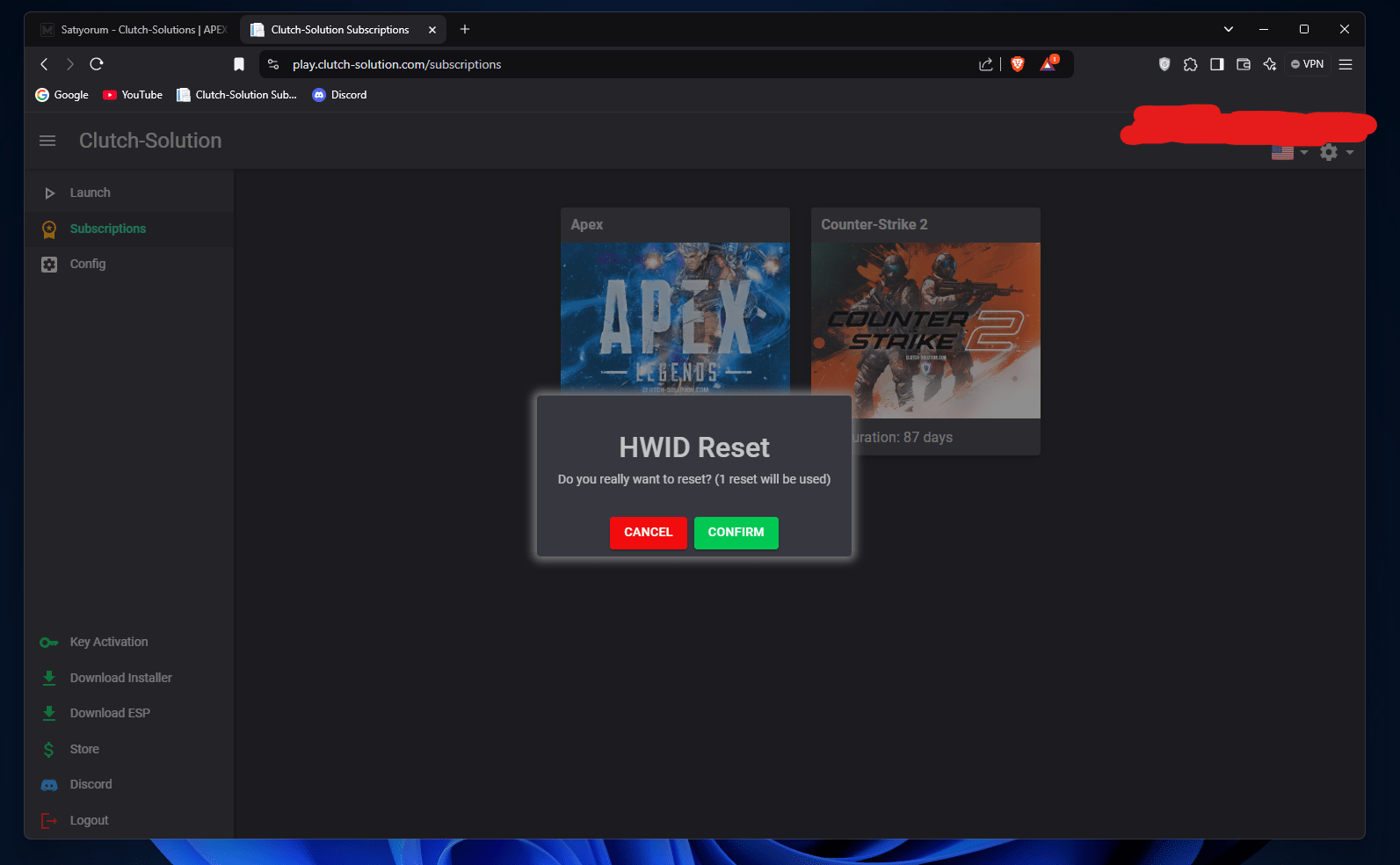Viewport: 1400px width, 865px height.
Task: Click the Launch play icon
Action: (49, 193)
